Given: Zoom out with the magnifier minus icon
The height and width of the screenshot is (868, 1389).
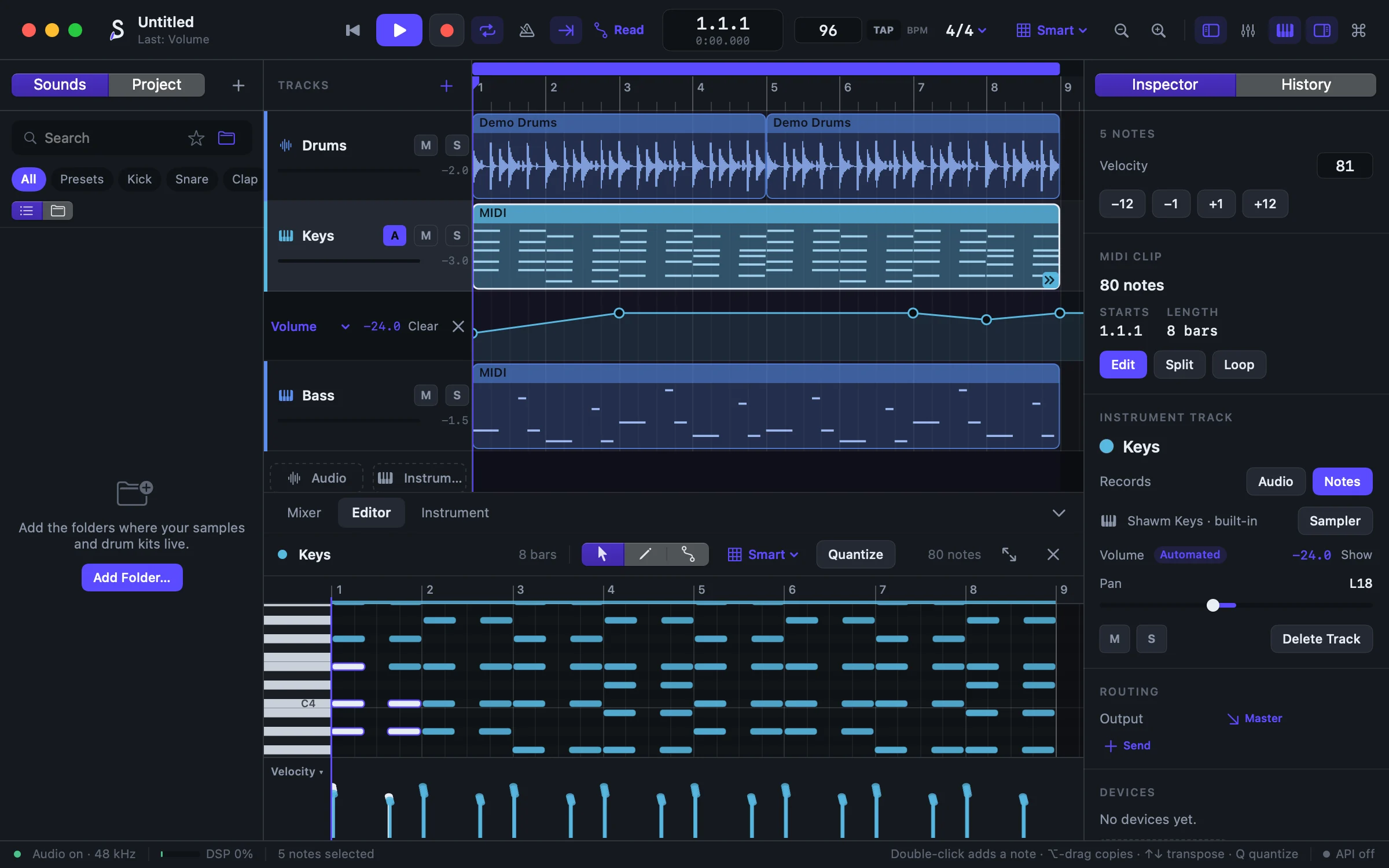Looking at the screenshot, I should point(1121,30).
